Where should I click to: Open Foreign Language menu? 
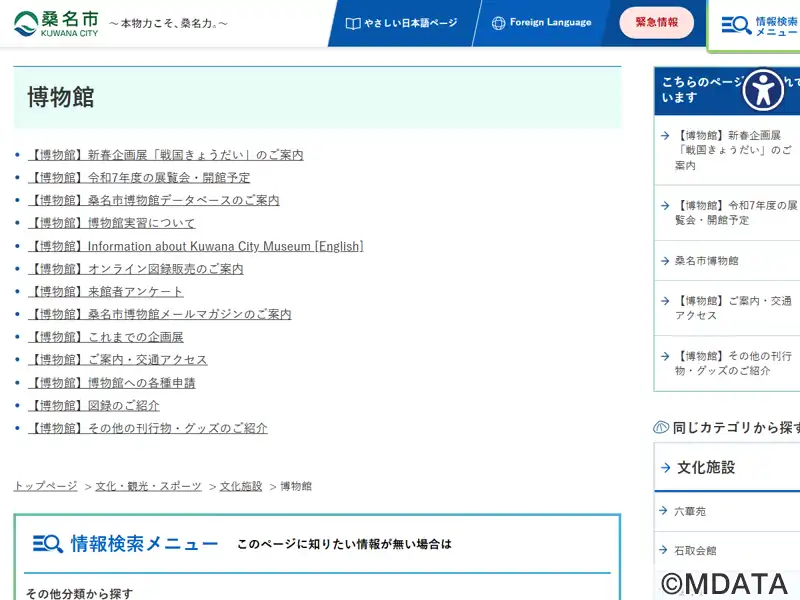coord(541,23)
